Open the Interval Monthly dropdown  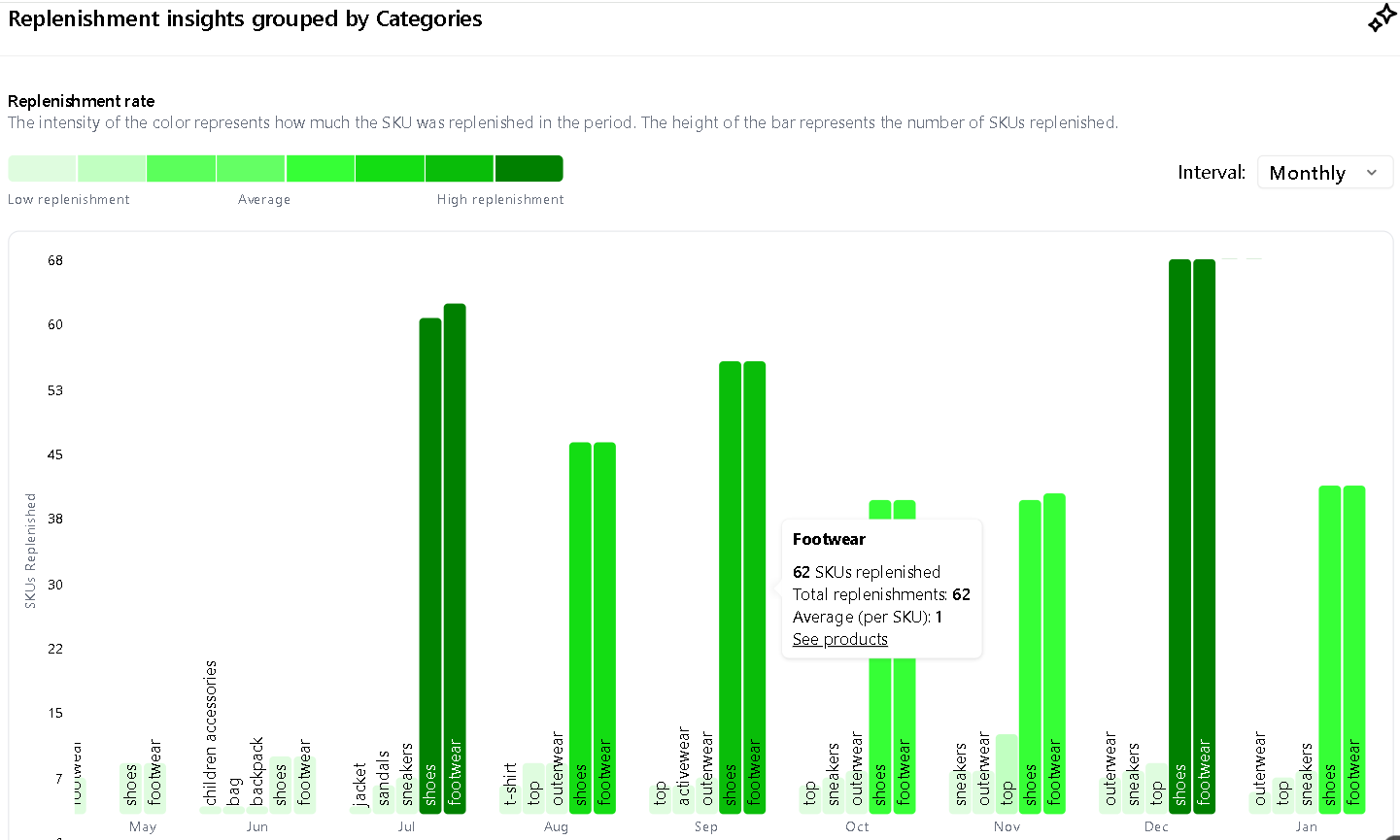pyautogui.click(x=1324, y=173)
